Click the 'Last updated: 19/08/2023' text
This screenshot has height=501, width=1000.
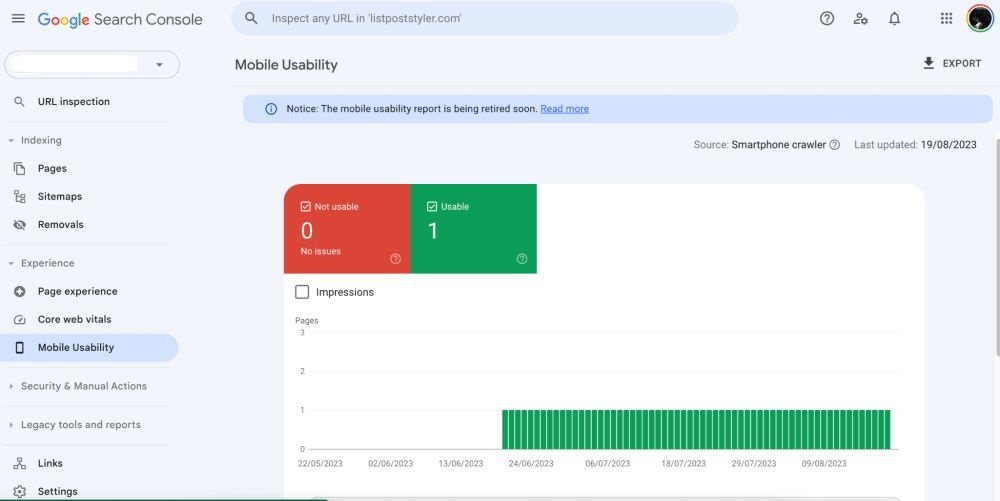915,145
